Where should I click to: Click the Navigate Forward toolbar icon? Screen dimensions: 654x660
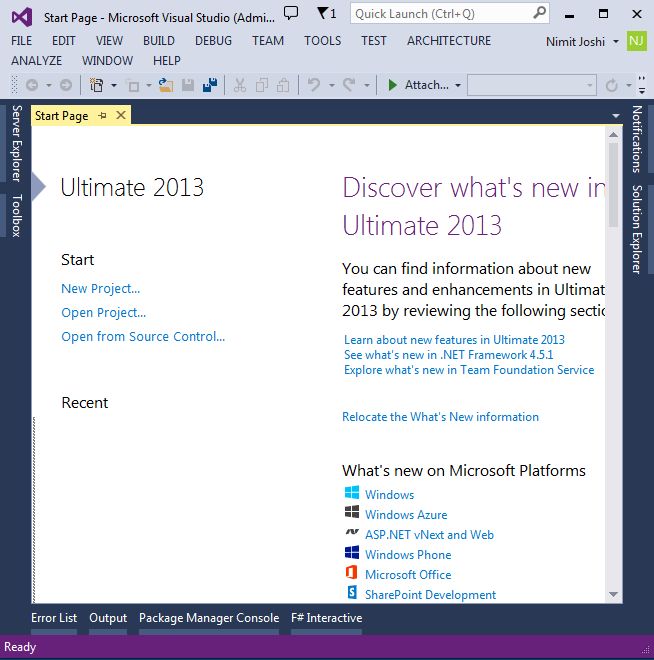(66, 85)
